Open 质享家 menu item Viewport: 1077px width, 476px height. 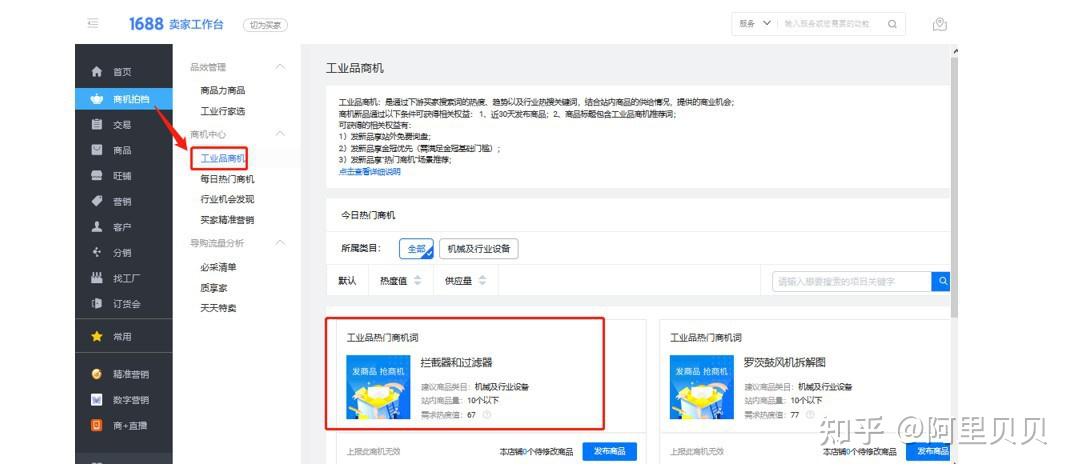pyautogui.click(x=214, y=288)
